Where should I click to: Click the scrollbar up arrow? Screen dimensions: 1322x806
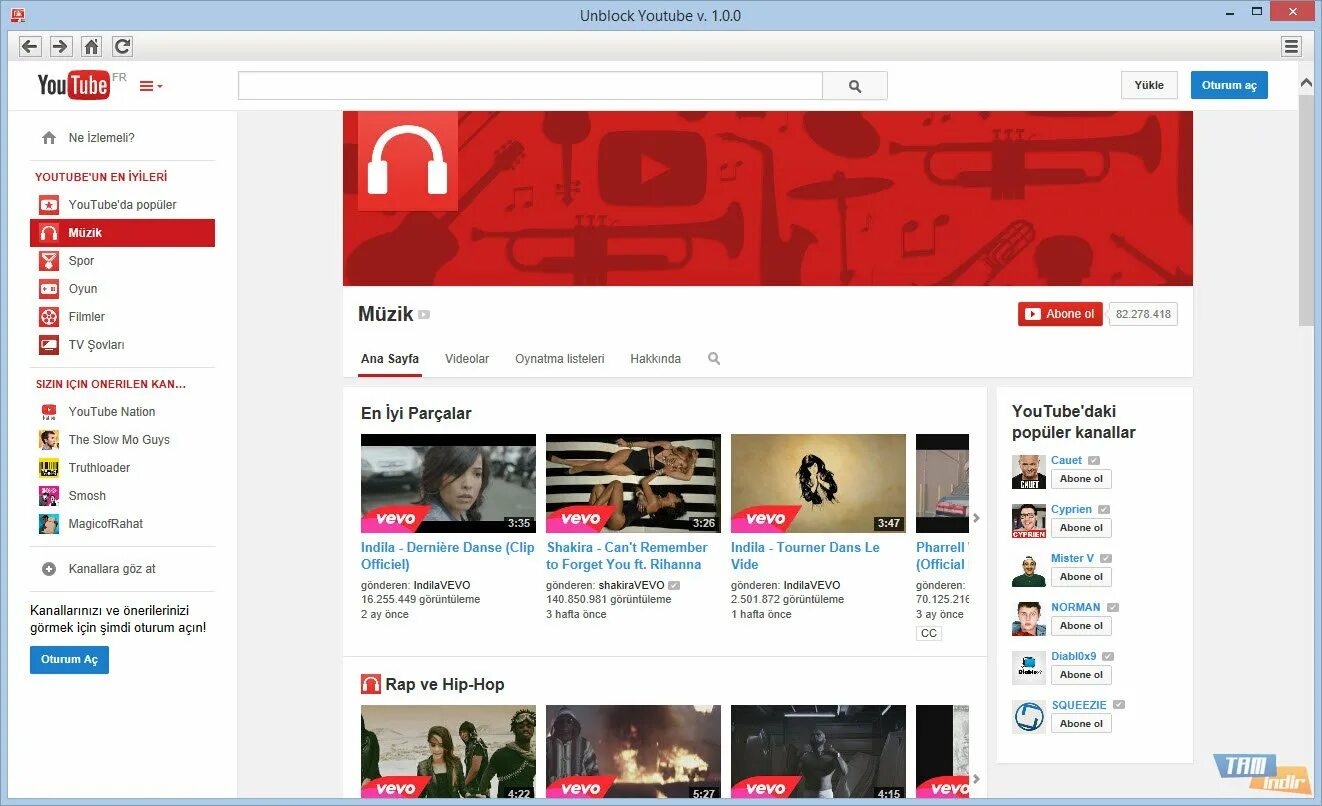[x=1306, y=81]
